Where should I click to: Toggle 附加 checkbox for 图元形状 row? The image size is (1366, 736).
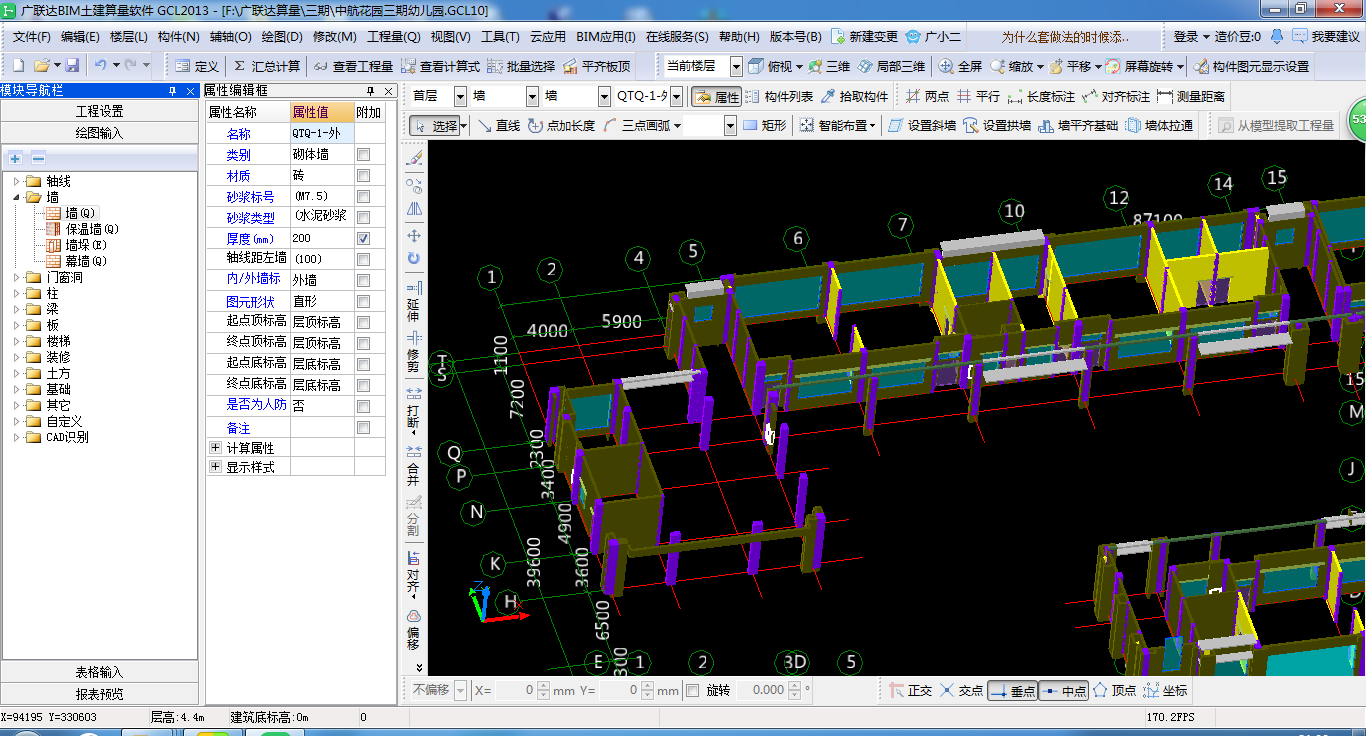[364, 301]
